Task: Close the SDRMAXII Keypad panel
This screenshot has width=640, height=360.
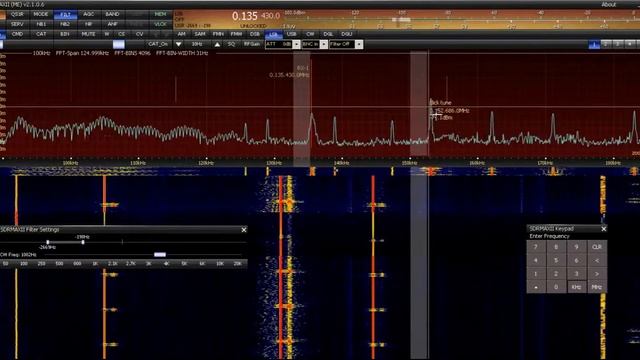Action: [604, 229]
